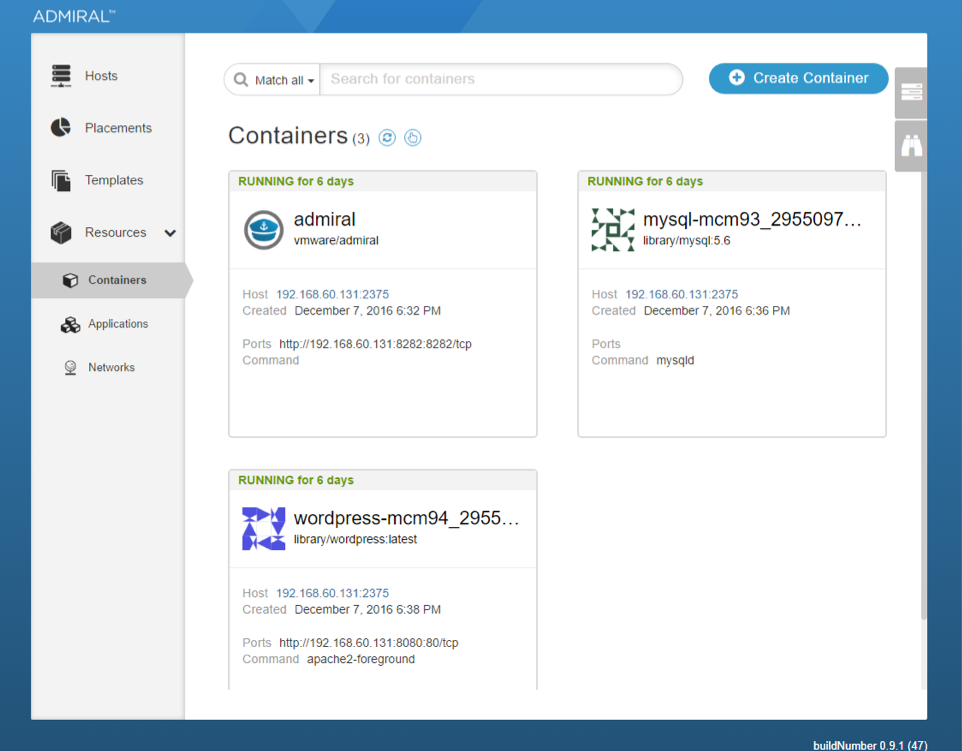The image size is (962, 751).
Task: Click the Create Container button
Action: (798, 79)
